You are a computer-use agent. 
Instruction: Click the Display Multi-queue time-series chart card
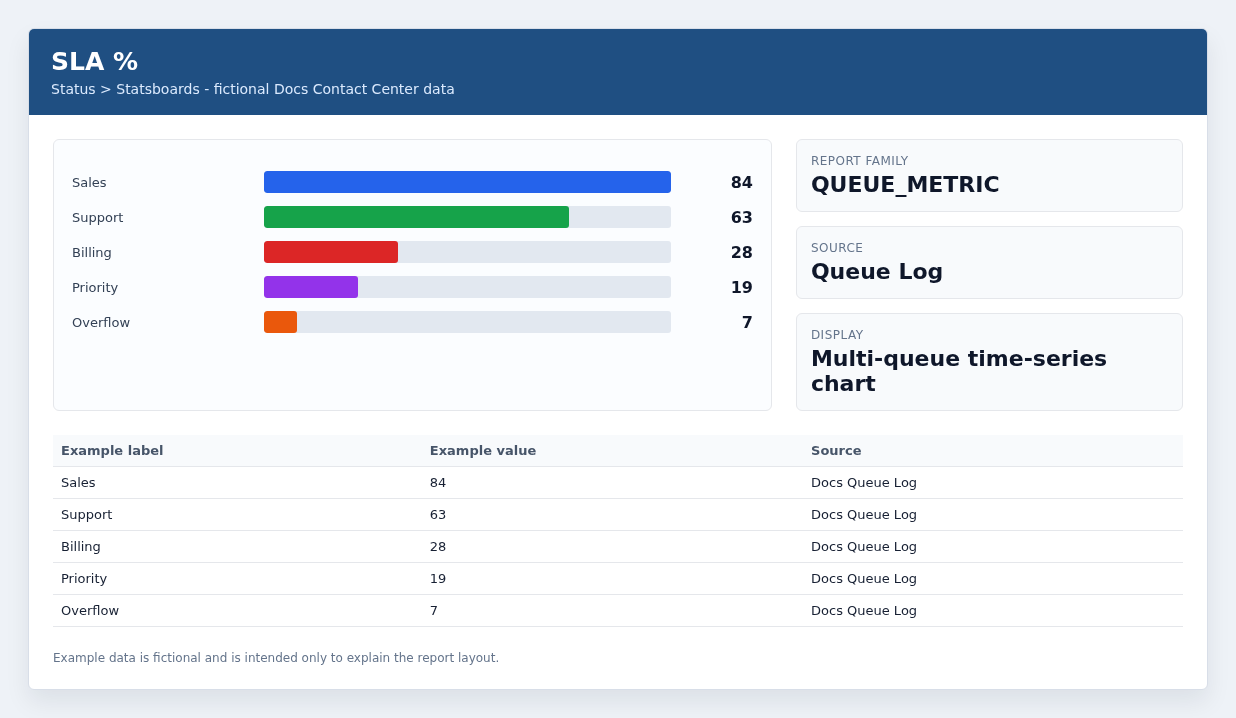(989, 362)
